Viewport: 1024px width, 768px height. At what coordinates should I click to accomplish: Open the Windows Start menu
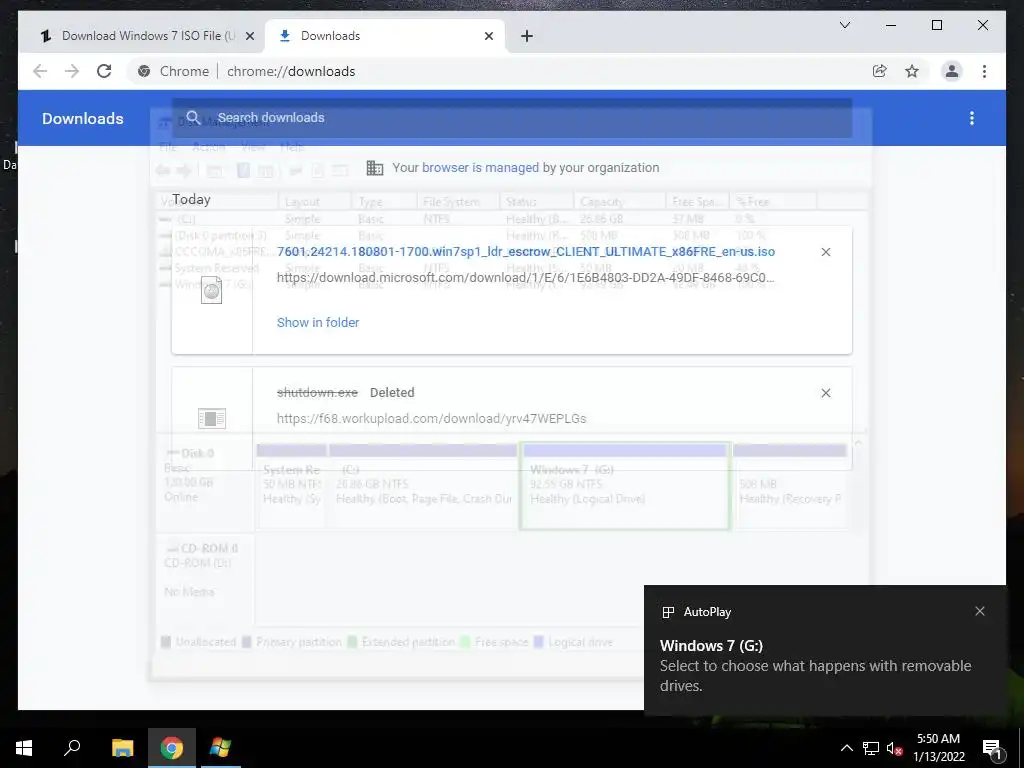click(x=24, y=748)
